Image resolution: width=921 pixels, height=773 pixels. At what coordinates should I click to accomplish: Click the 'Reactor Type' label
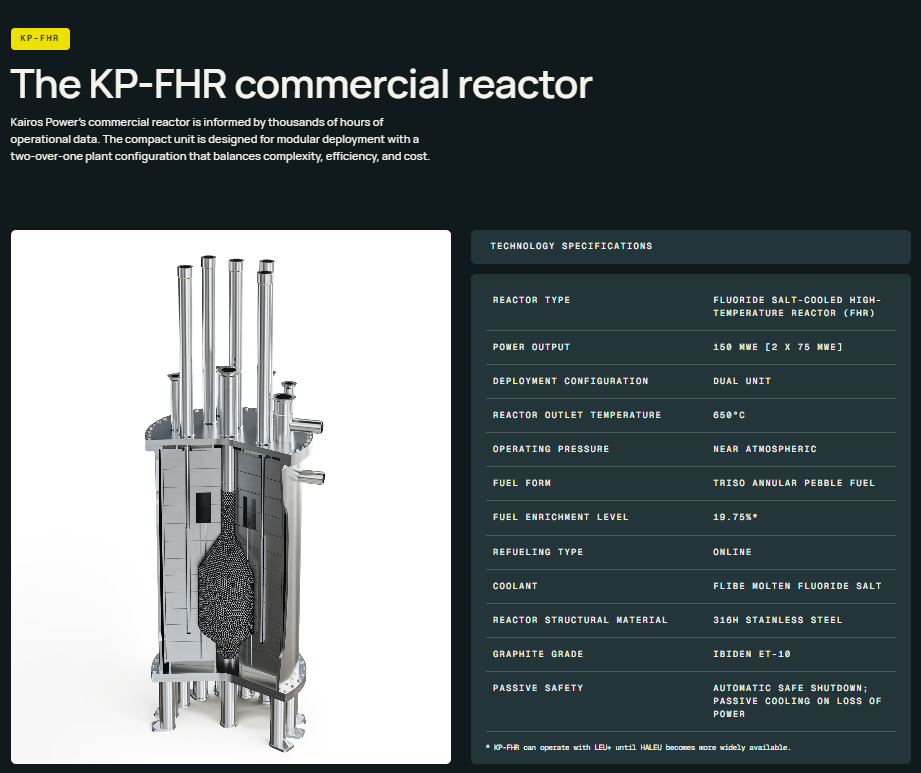pos(532,300)
